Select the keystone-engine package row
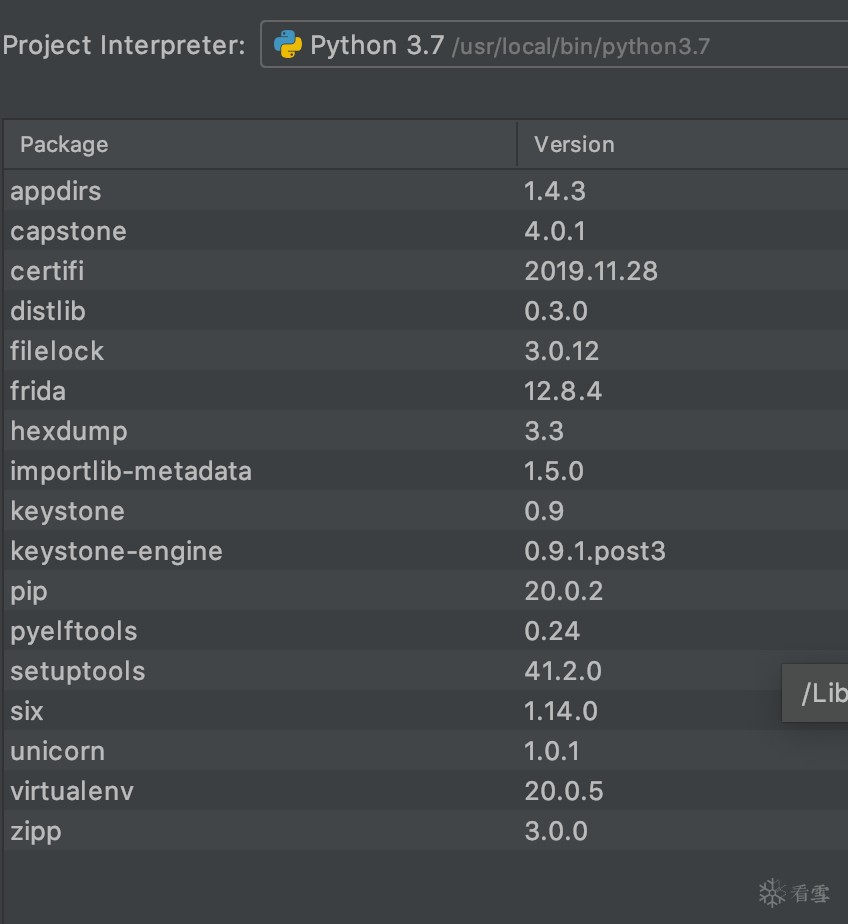 coord(117,551)
